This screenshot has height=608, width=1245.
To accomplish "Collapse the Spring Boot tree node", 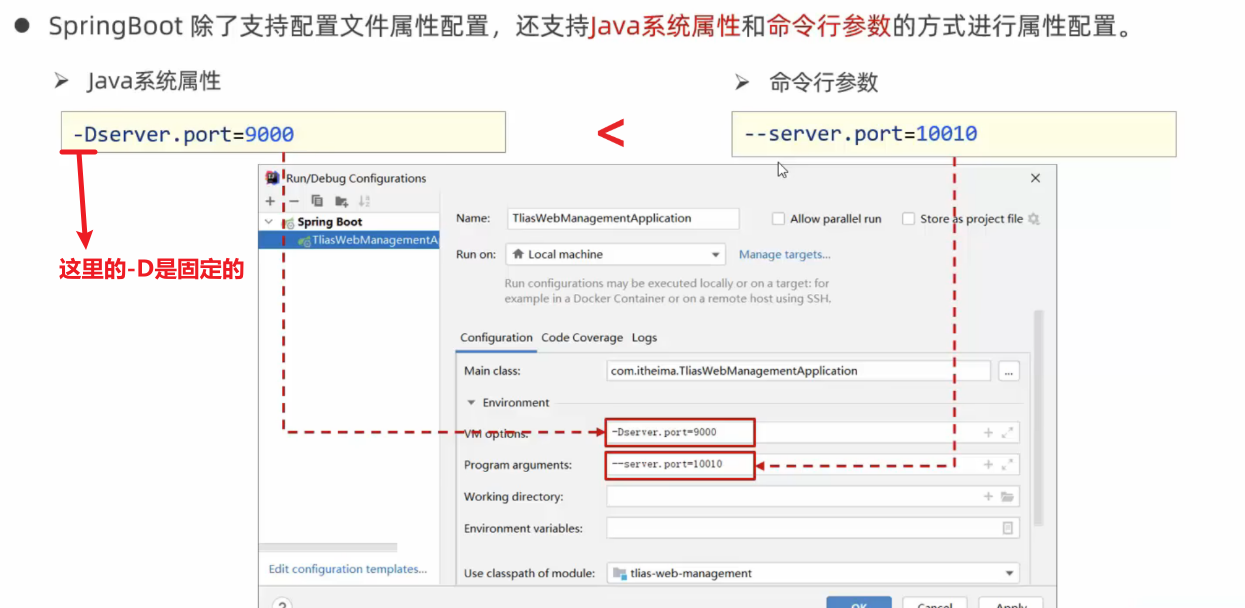I will click(269, 222).
